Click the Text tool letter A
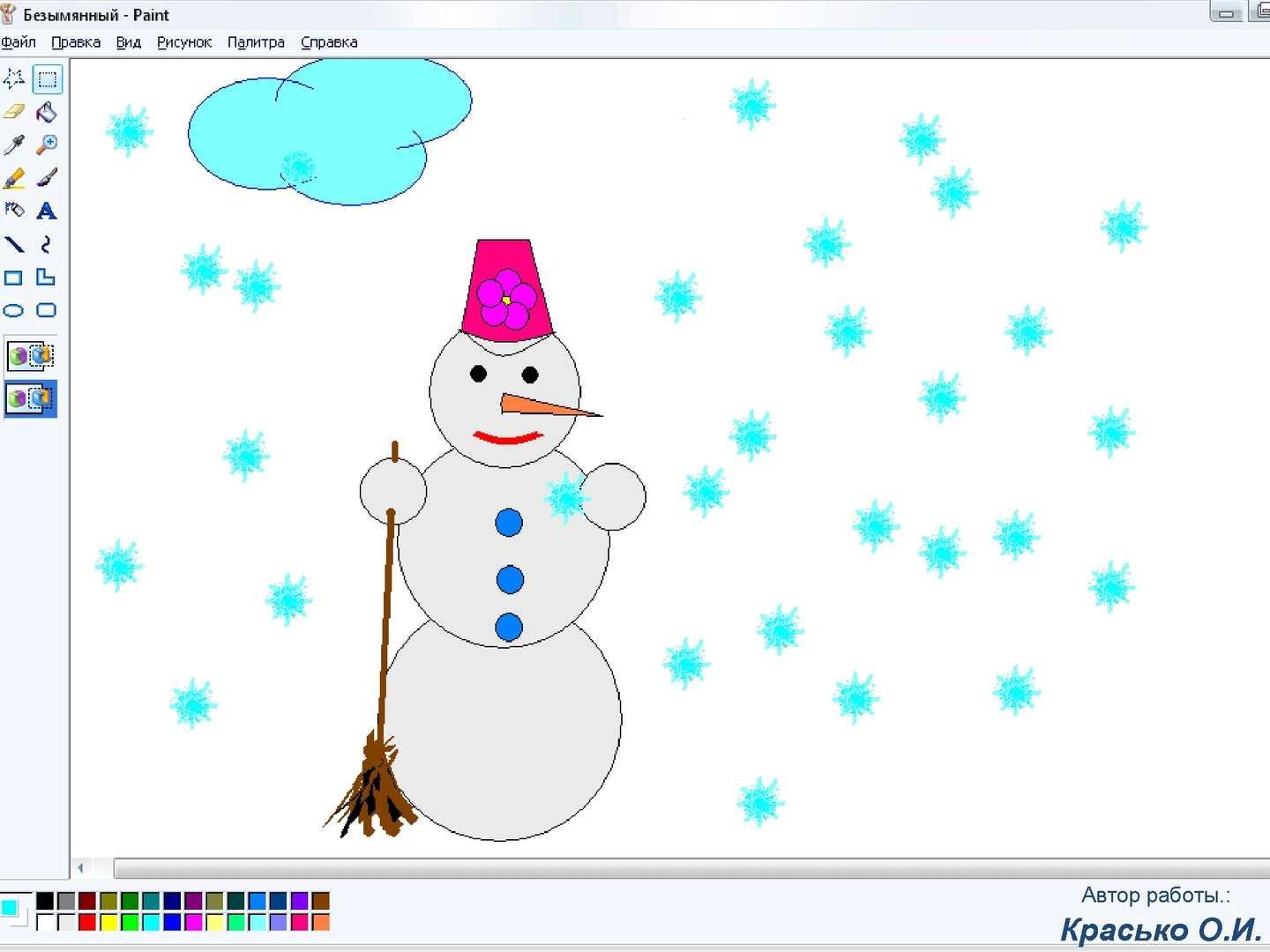Screen dimensions: 1270x952 (x=47, y=211)
